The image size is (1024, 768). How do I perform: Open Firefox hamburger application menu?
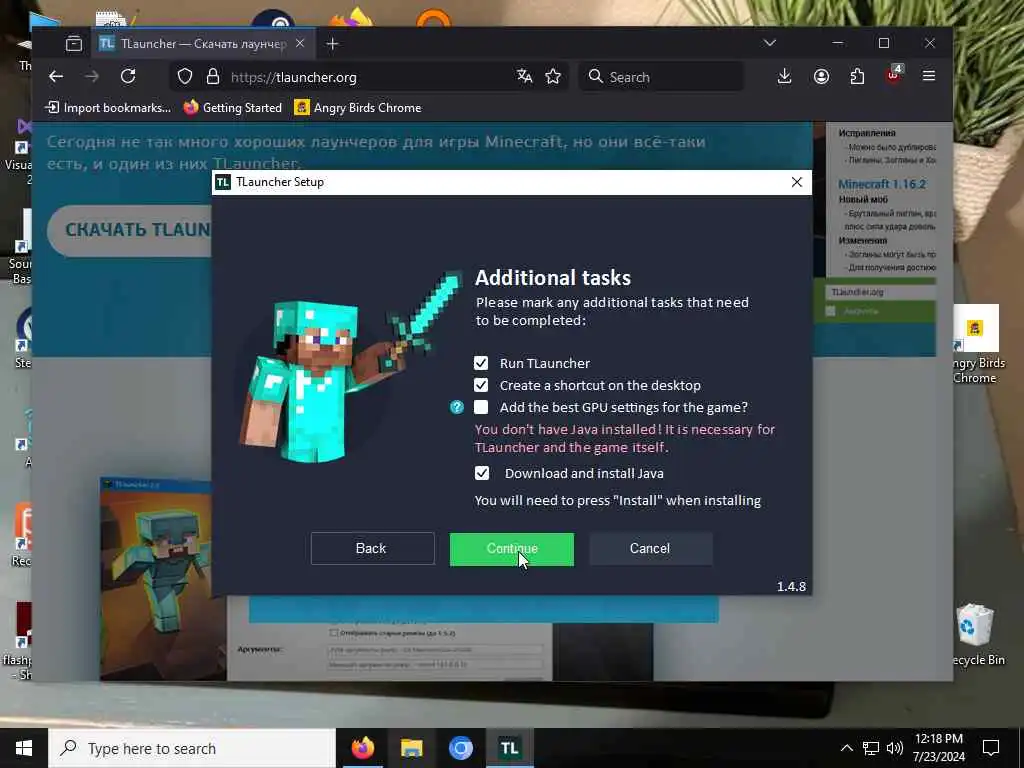coord(929,76)
